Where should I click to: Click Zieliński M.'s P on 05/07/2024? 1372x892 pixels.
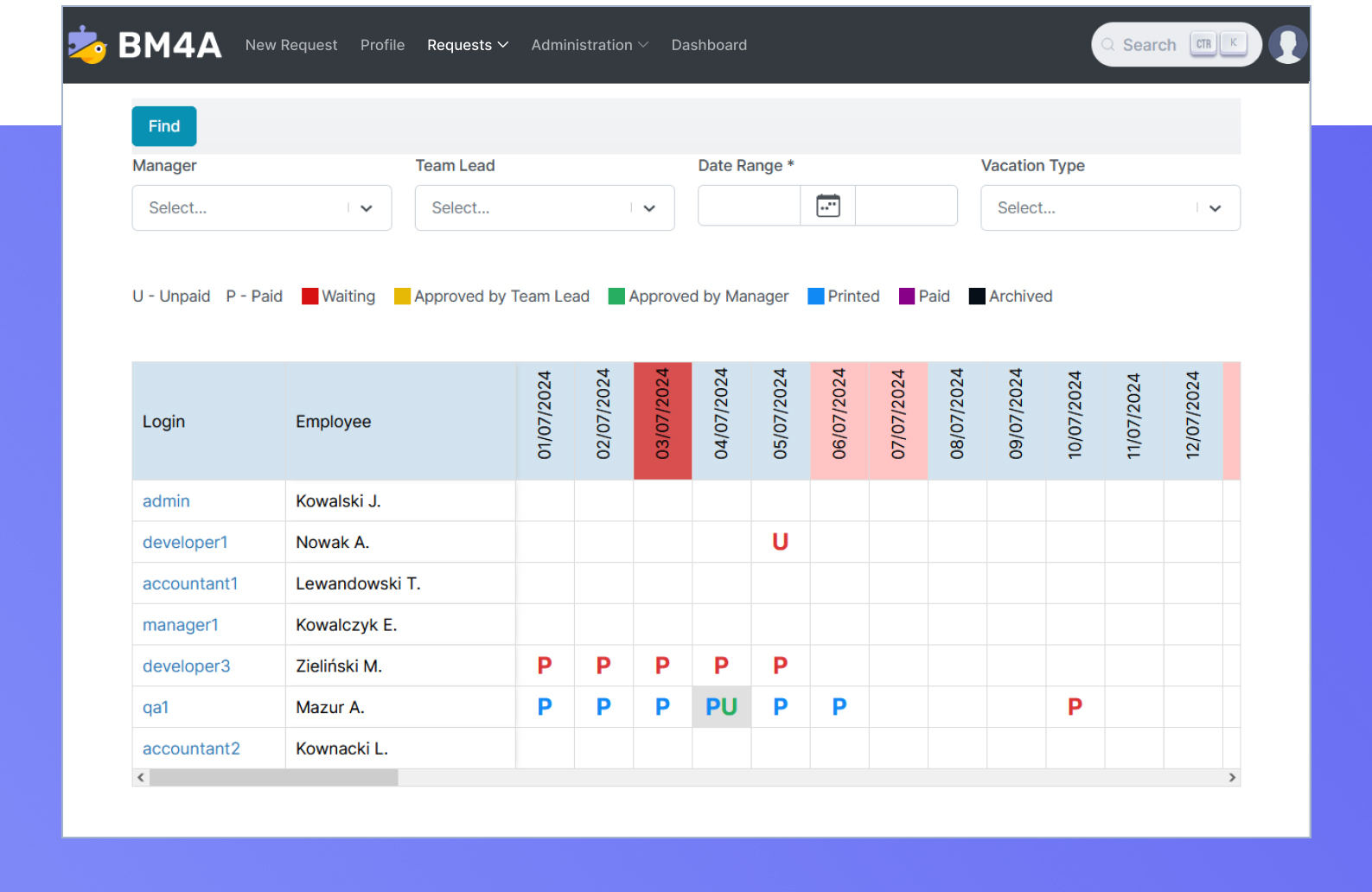tap(780, 666)
